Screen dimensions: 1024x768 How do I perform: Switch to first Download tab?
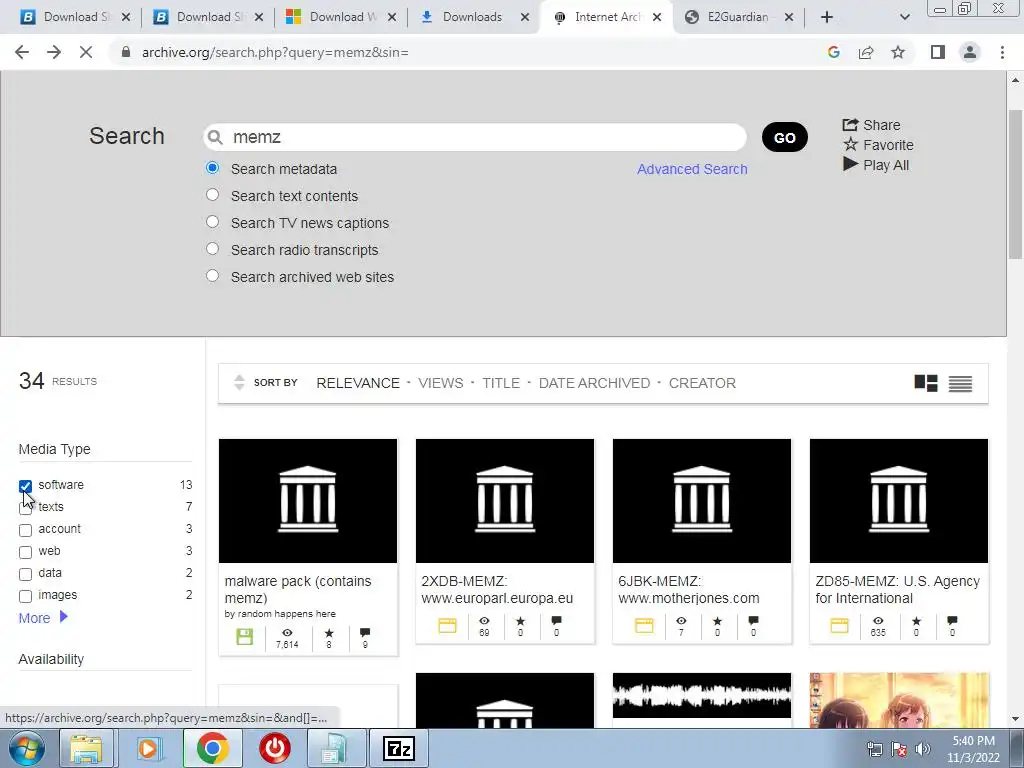(x=74, y=17)
